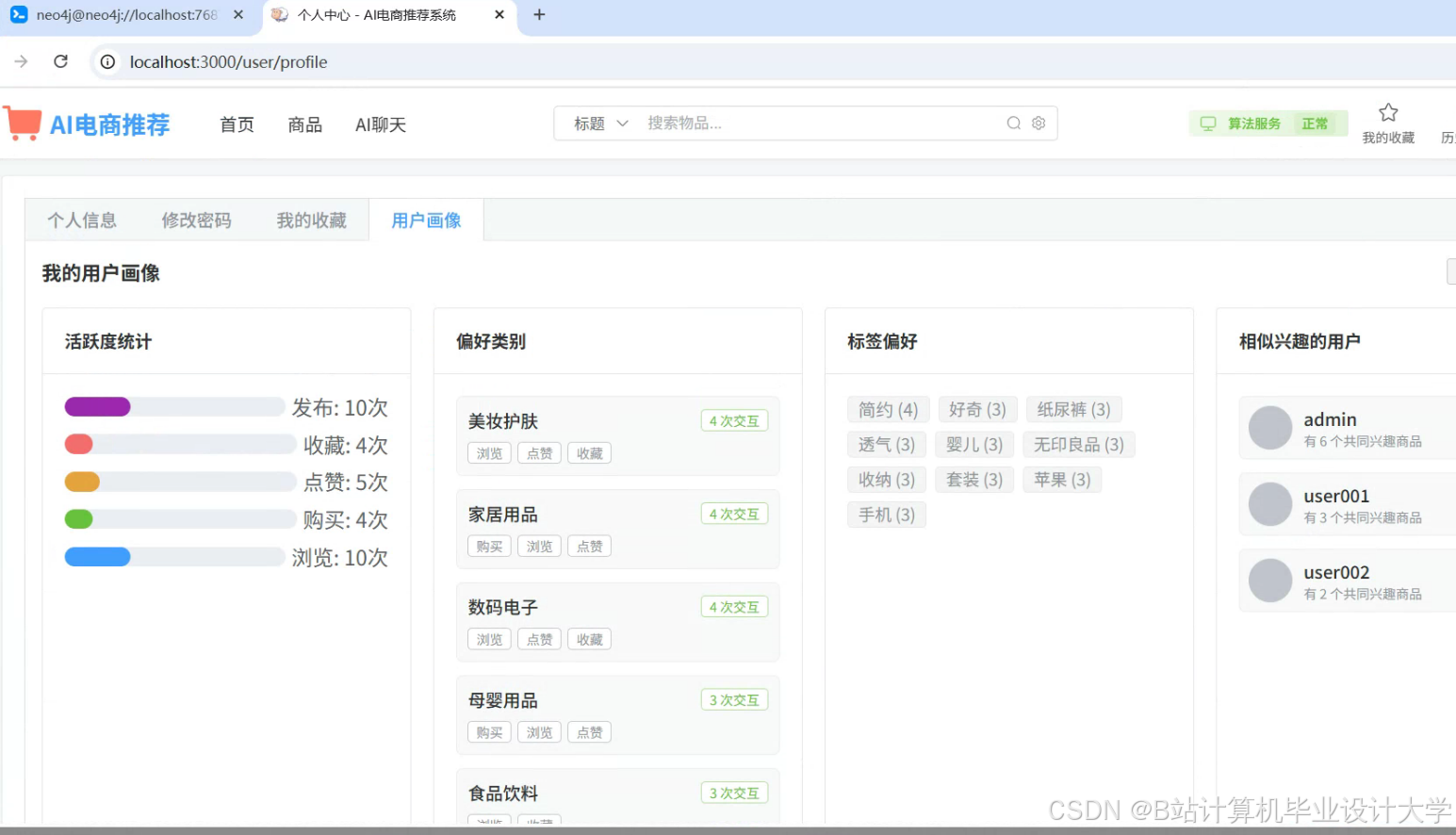
Task: Open the 标题 search filter dropdown
Action: tap(597, 123)
